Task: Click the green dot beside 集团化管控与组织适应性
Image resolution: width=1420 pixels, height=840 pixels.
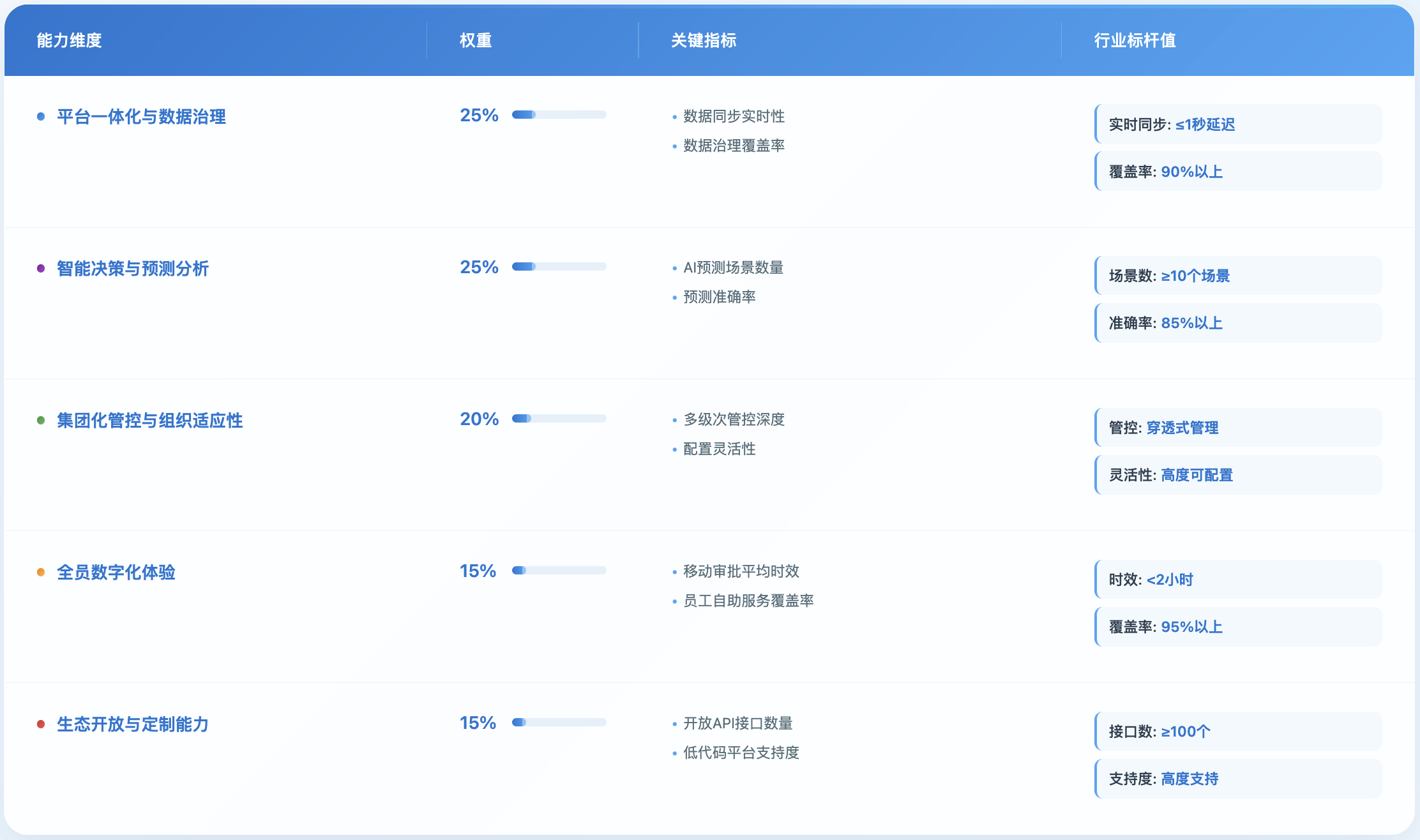Action: [41, 421]
